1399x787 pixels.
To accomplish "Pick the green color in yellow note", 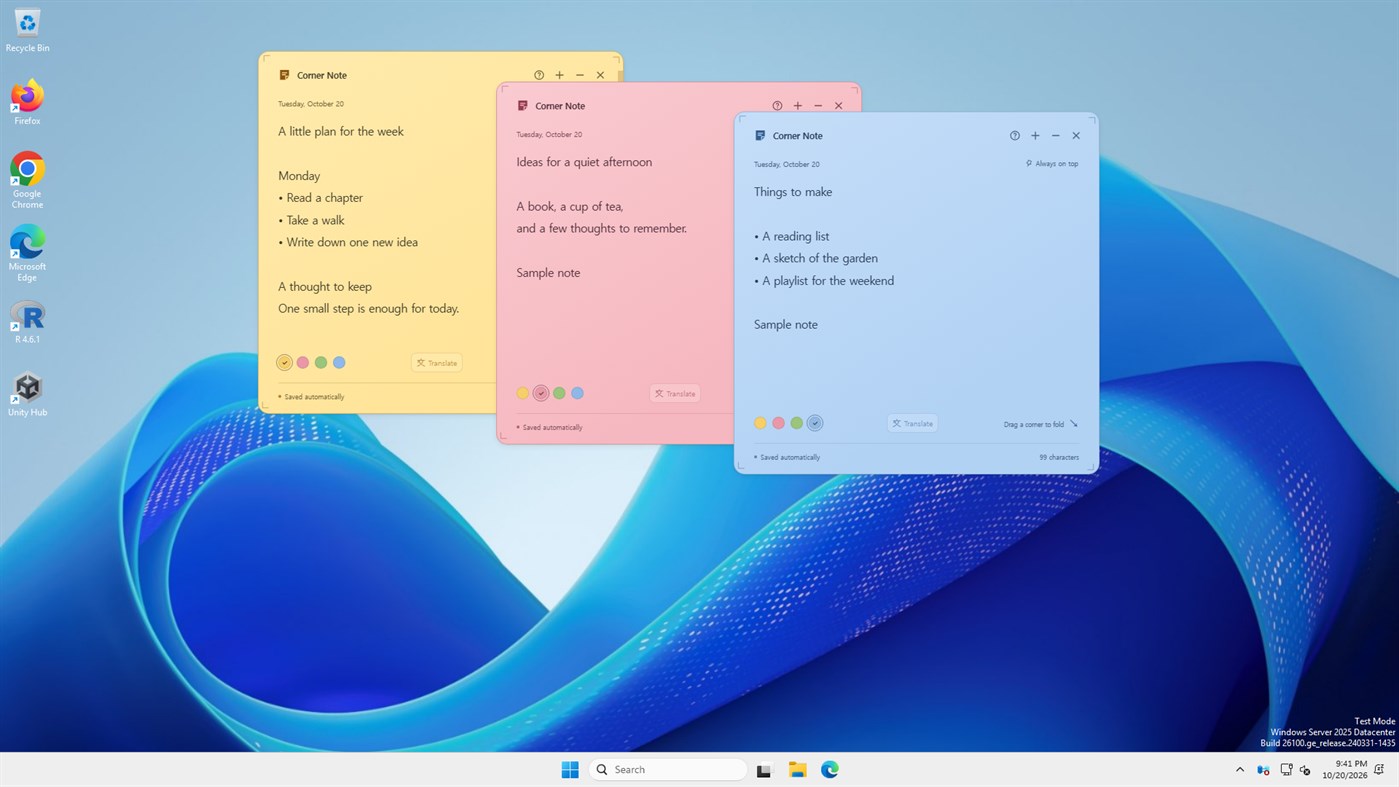I will pos(321,363).
